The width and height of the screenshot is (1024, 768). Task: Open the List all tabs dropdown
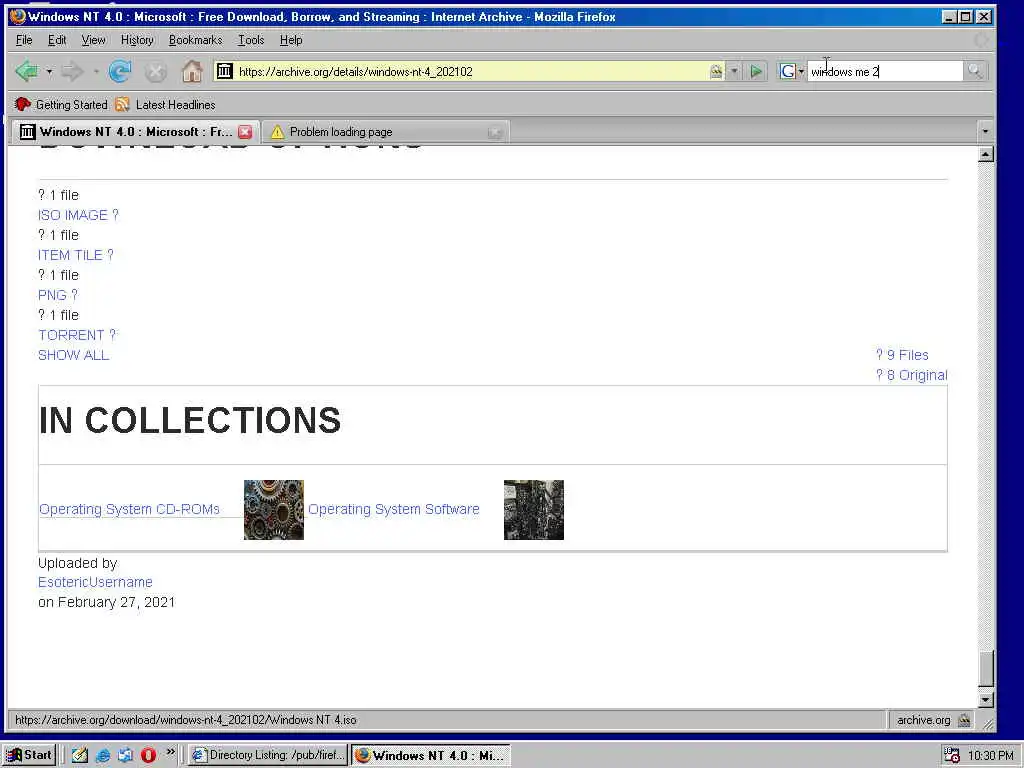(985, 132)
